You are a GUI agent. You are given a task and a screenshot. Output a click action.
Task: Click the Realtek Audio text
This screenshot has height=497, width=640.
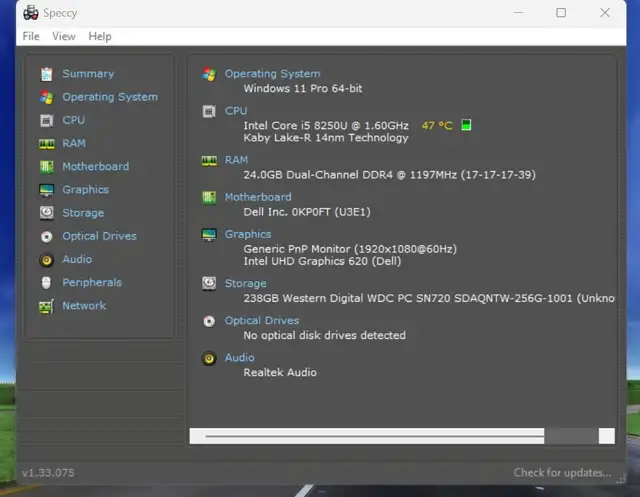click(x=280, y=373)
